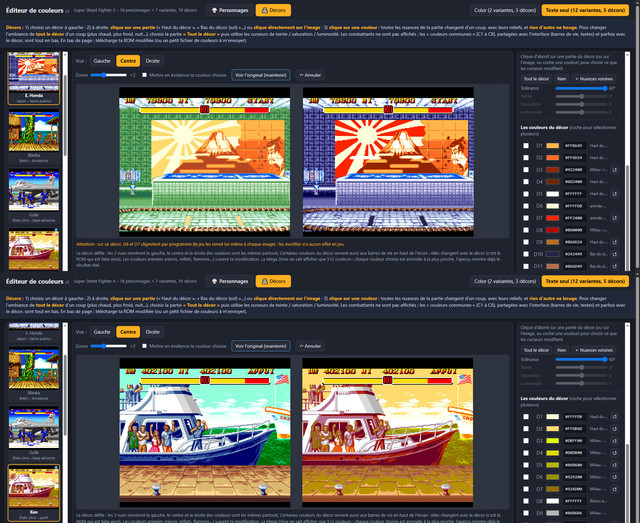Open the 'Color (2 variantes, 3 décors)' selector in the top header
Image resolution: width=640 pixels, height=523 pixels.
pos(505,10)
